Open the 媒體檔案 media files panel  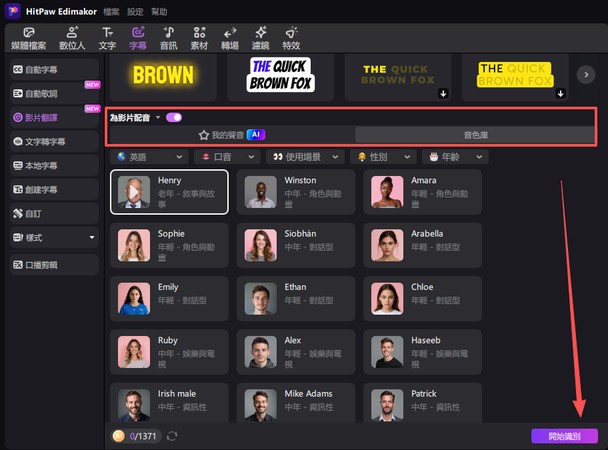[28, 39]
